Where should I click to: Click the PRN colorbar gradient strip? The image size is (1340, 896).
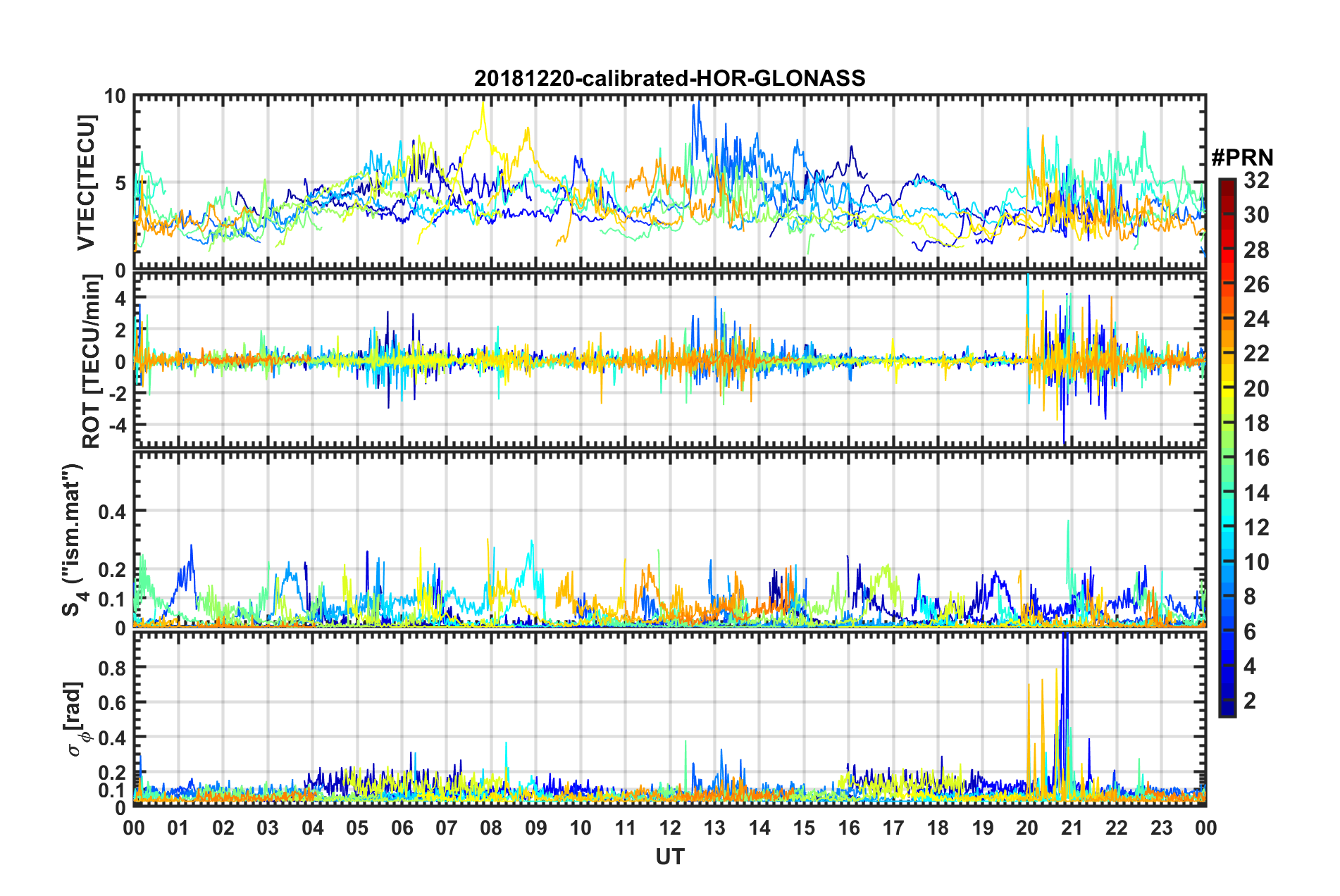[x=1227, y=447]
